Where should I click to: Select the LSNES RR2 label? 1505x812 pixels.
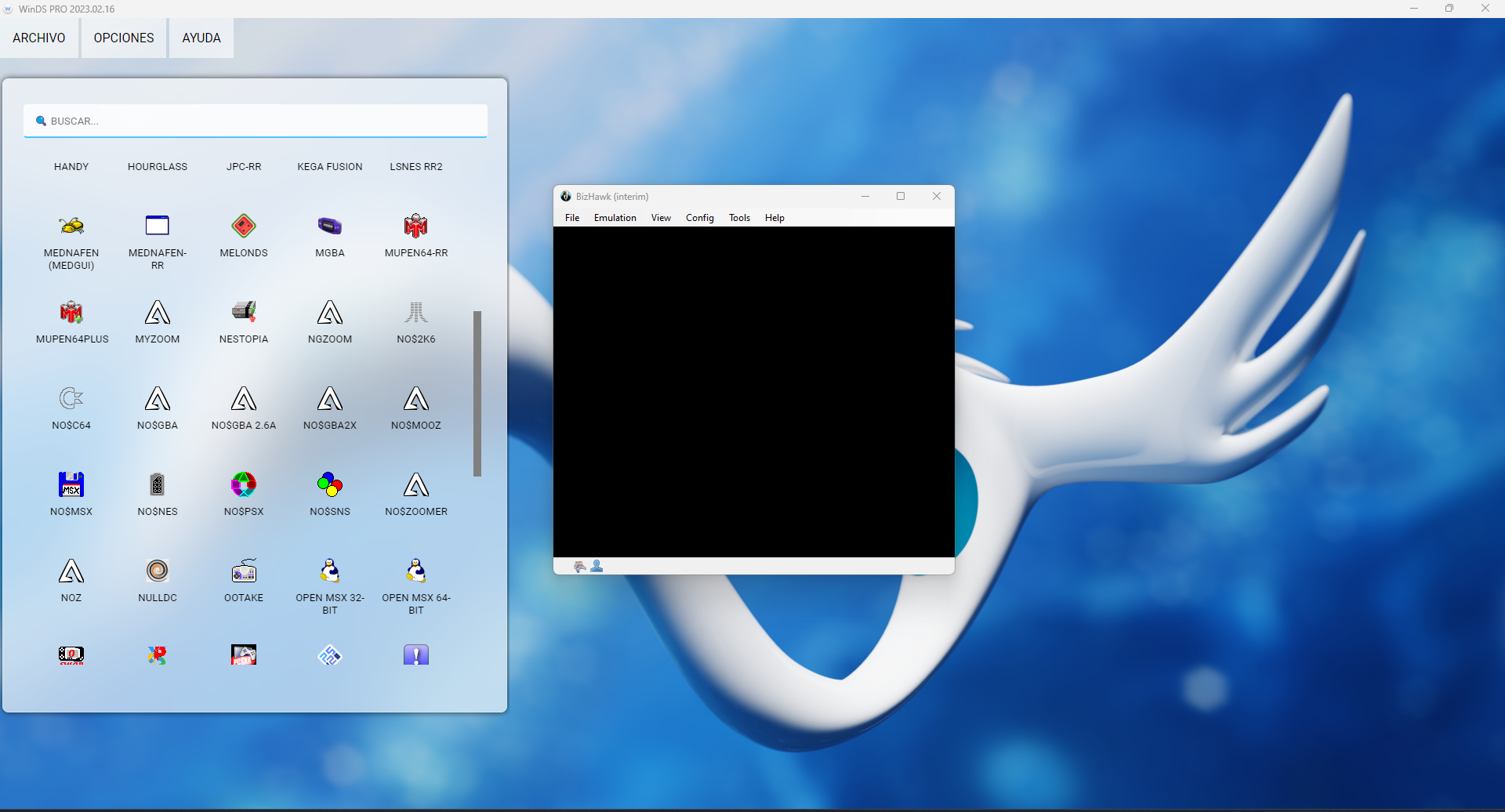pos(416,167)
